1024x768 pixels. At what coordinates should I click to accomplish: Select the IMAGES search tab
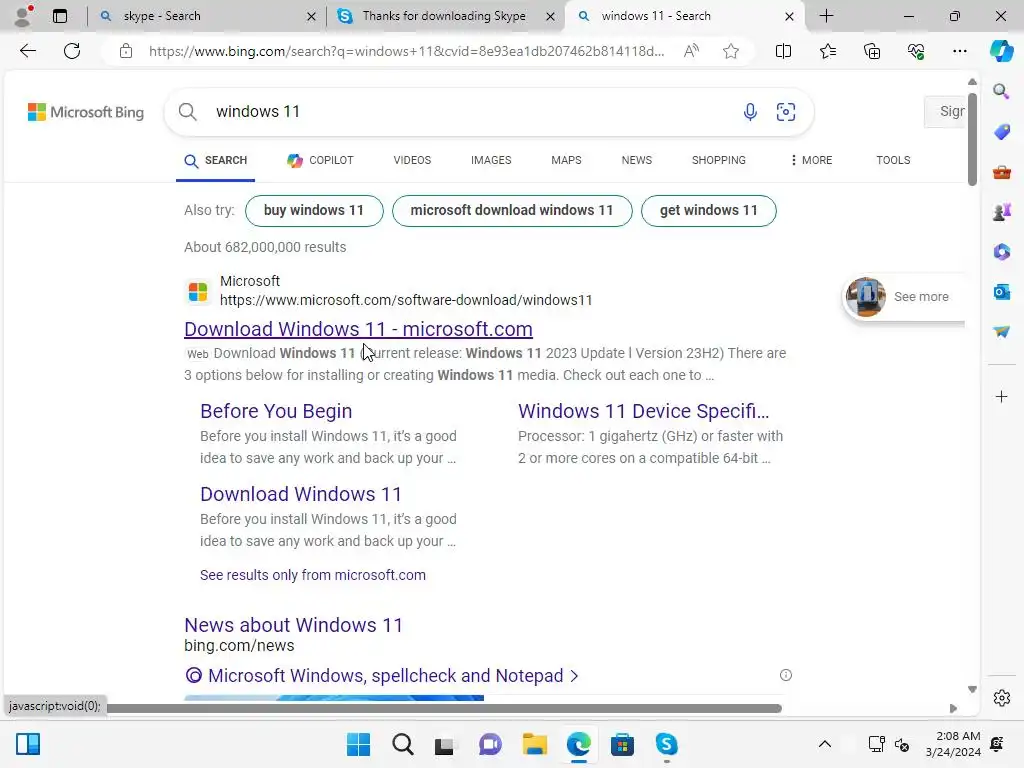[491, 160]
